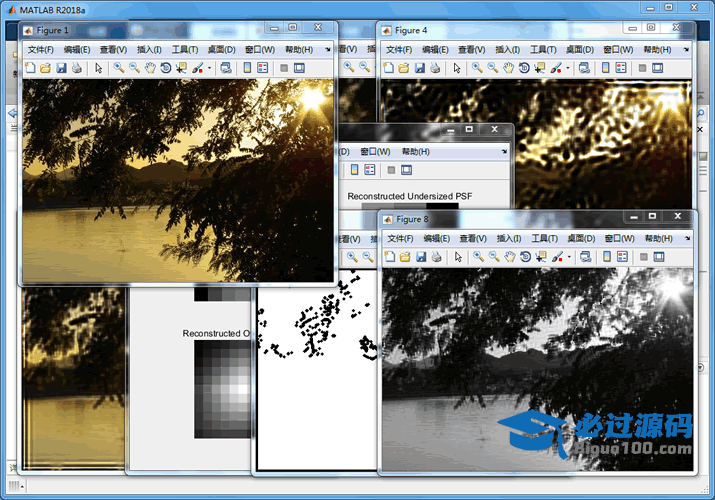This screenshot has height=500, width=715.
Task: Enable Rotate 3D tool in Figure 8
Action: click(x=525, y=257)
